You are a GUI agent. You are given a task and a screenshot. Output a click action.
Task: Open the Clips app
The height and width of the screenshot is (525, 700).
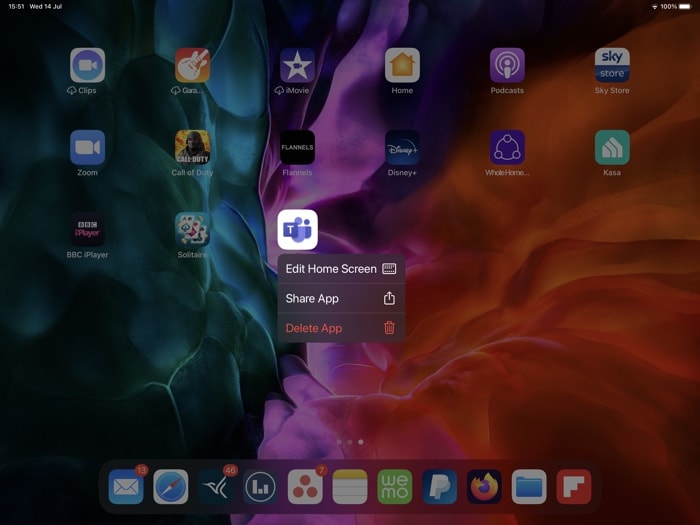point(88,65)
